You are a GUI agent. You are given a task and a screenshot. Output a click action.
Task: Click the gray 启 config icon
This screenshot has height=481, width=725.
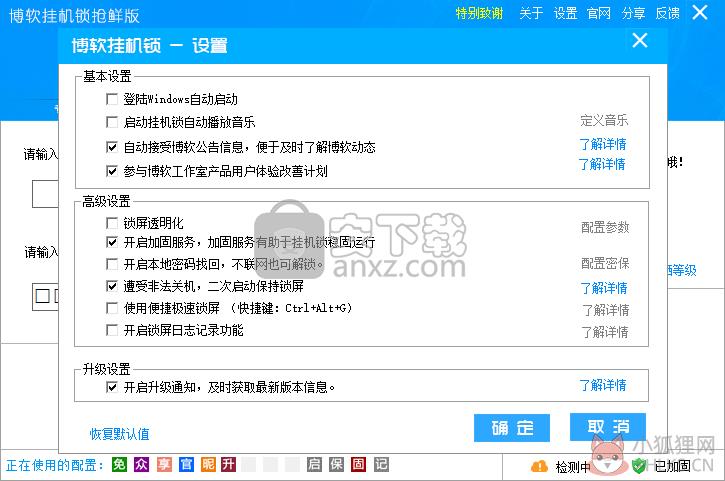(314, 464)
